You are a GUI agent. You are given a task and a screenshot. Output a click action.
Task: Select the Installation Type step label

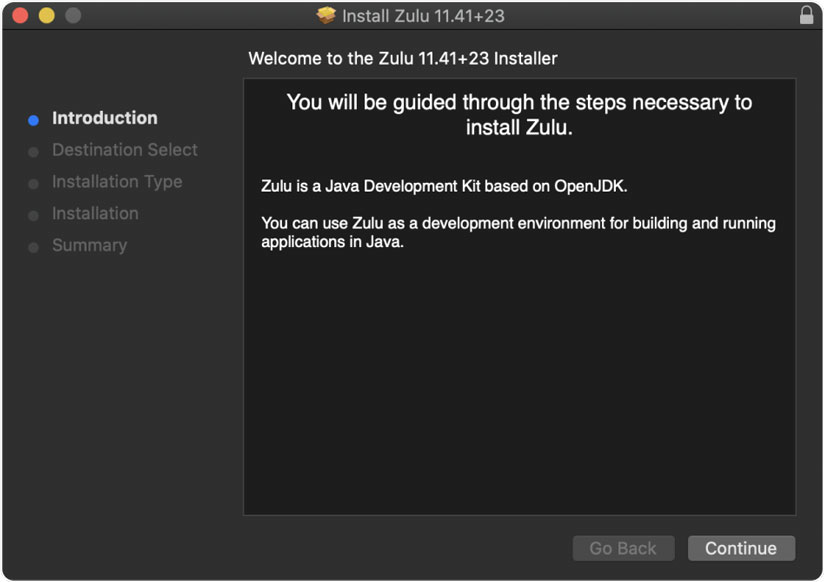tap(116, 182)
